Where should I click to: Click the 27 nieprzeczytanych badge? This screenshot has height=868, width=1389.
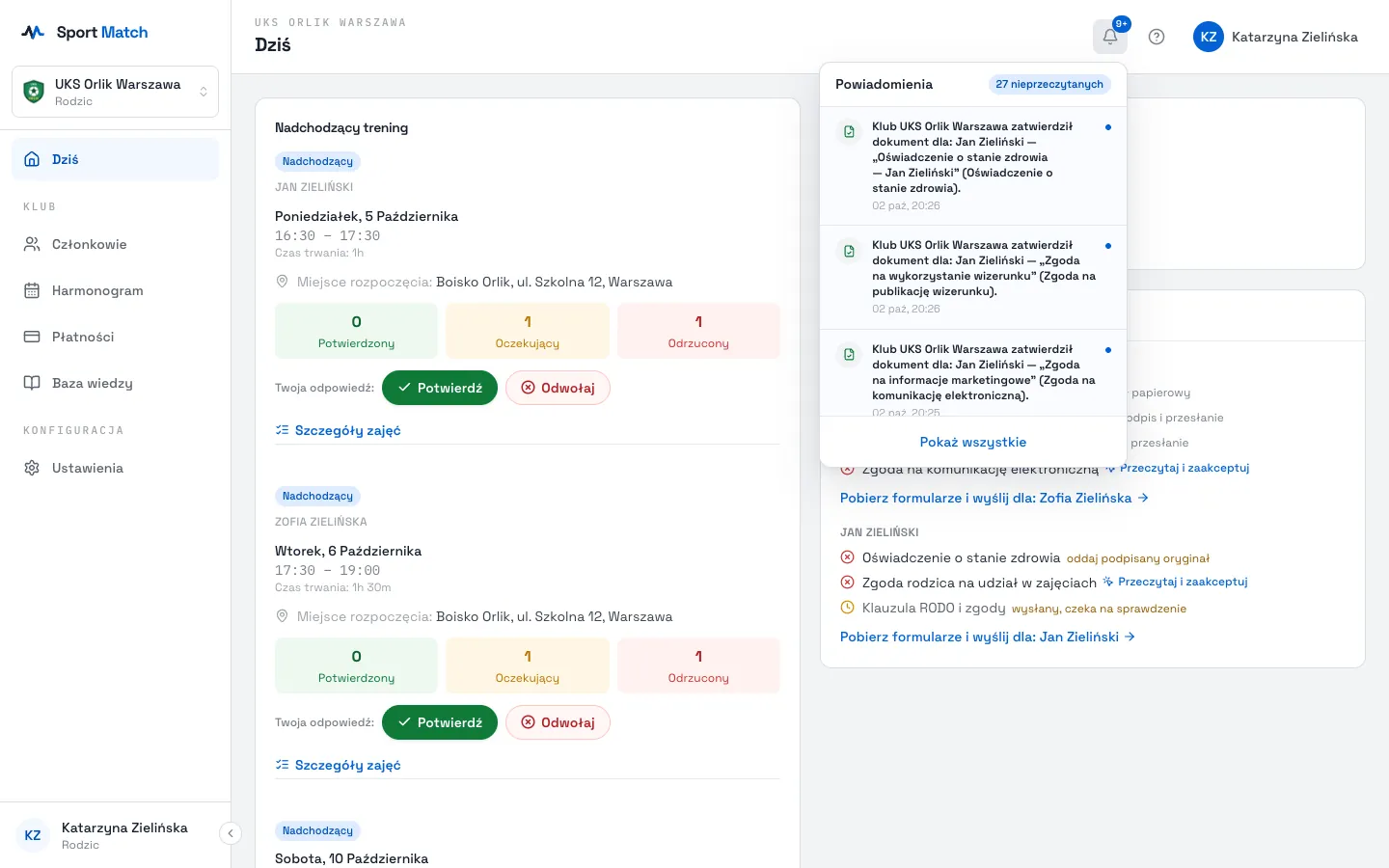click(1049, 84)
